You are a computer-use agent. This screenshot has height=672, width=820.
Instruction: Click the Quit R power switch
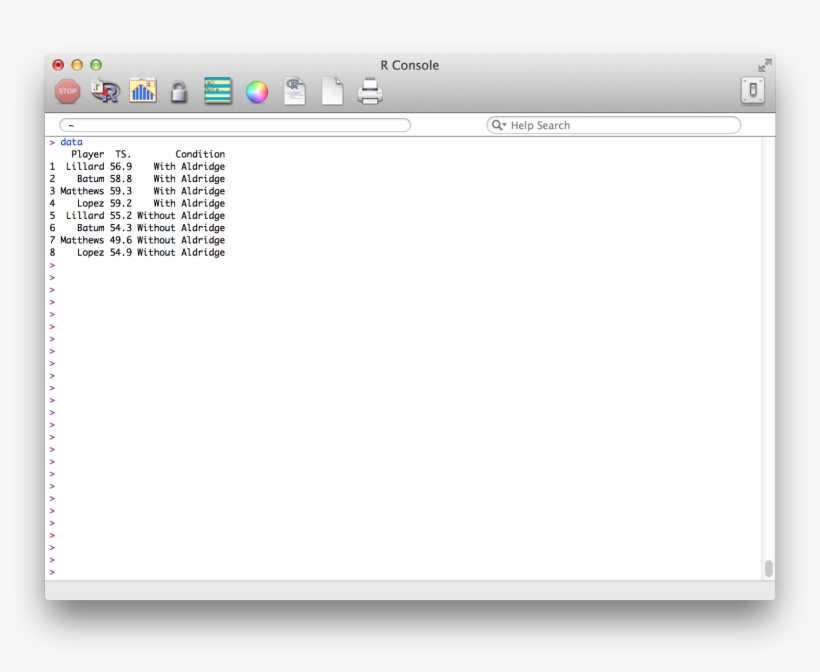(x=752, y=92)
